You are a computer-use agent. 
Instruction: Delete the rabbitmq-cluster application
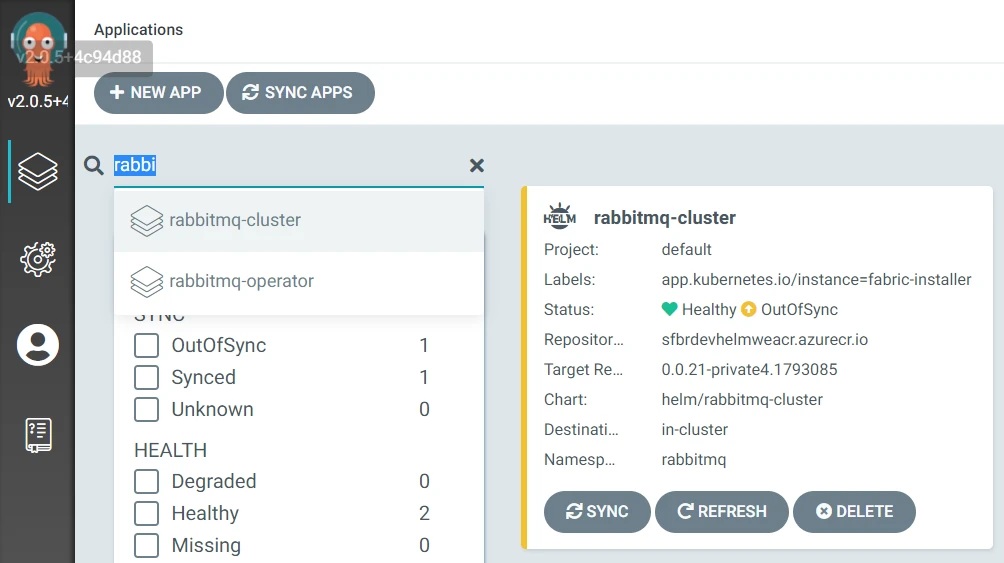(x=854, y=512)
